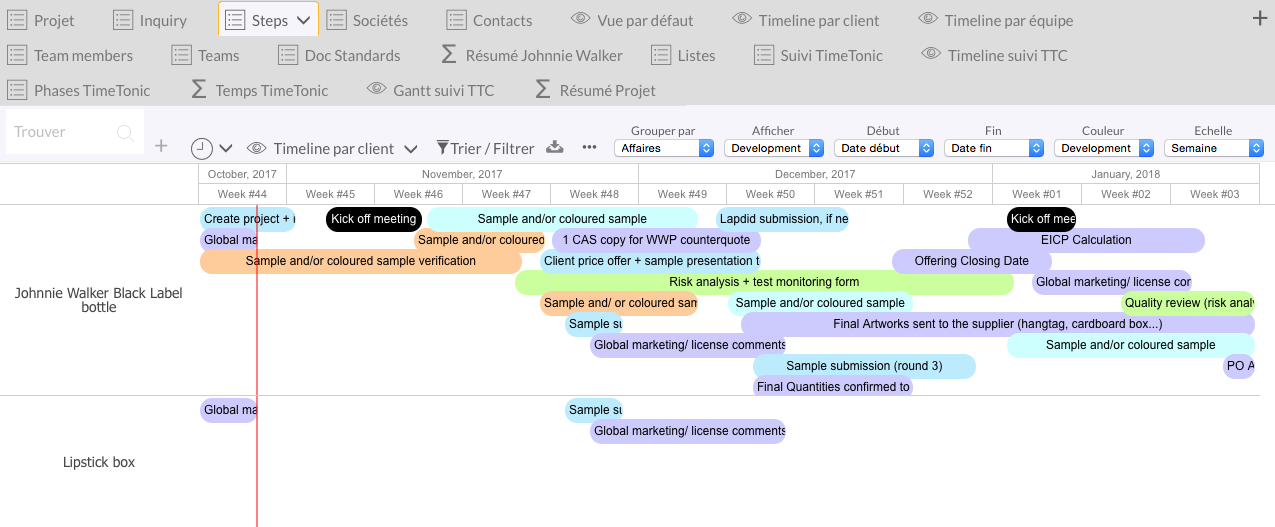This screenshot has height=527, width=1275.
Task: Select the Quality review bar
Action: point(1188,303)
